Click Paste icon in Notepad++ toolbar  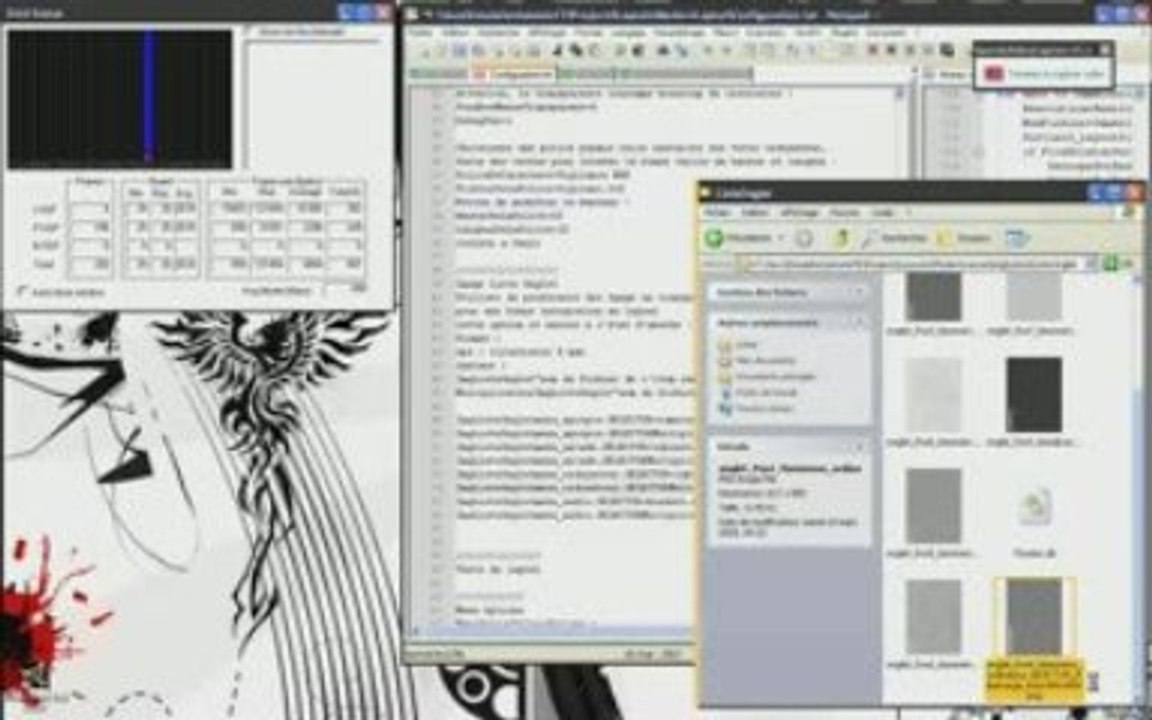[594, 50]
